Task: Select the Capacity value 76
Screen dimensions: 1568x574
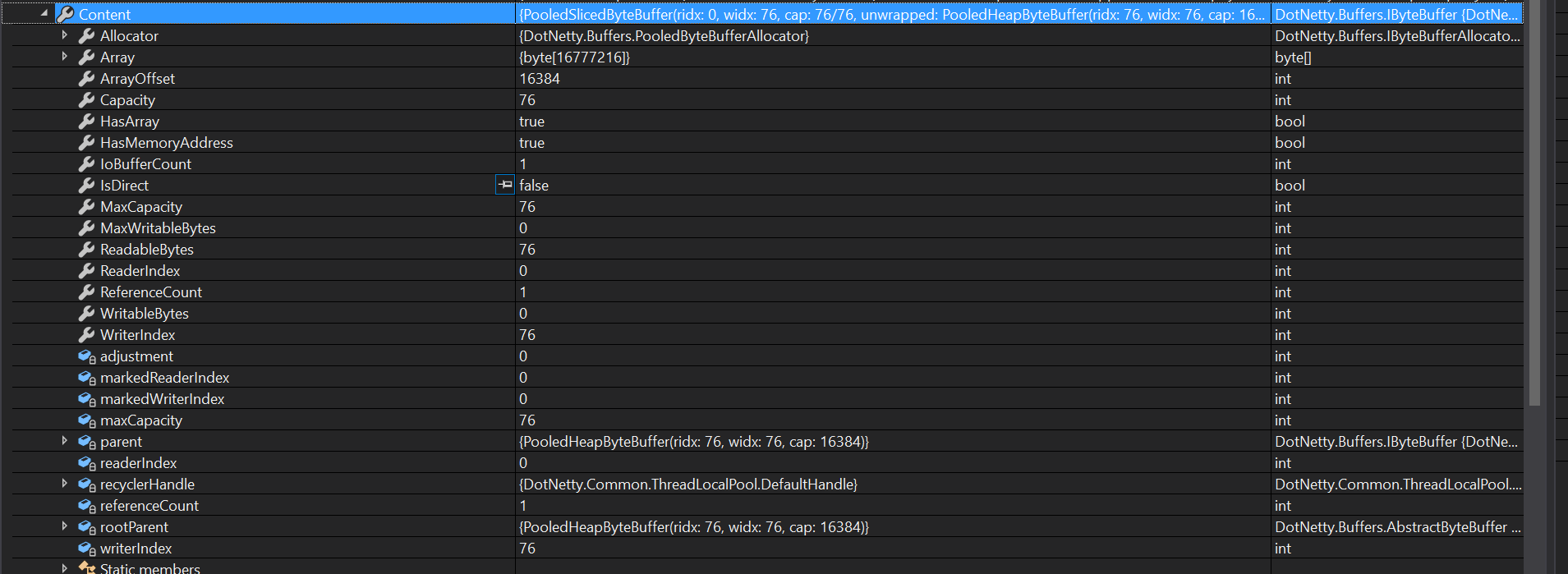Action: pos(527,99)
